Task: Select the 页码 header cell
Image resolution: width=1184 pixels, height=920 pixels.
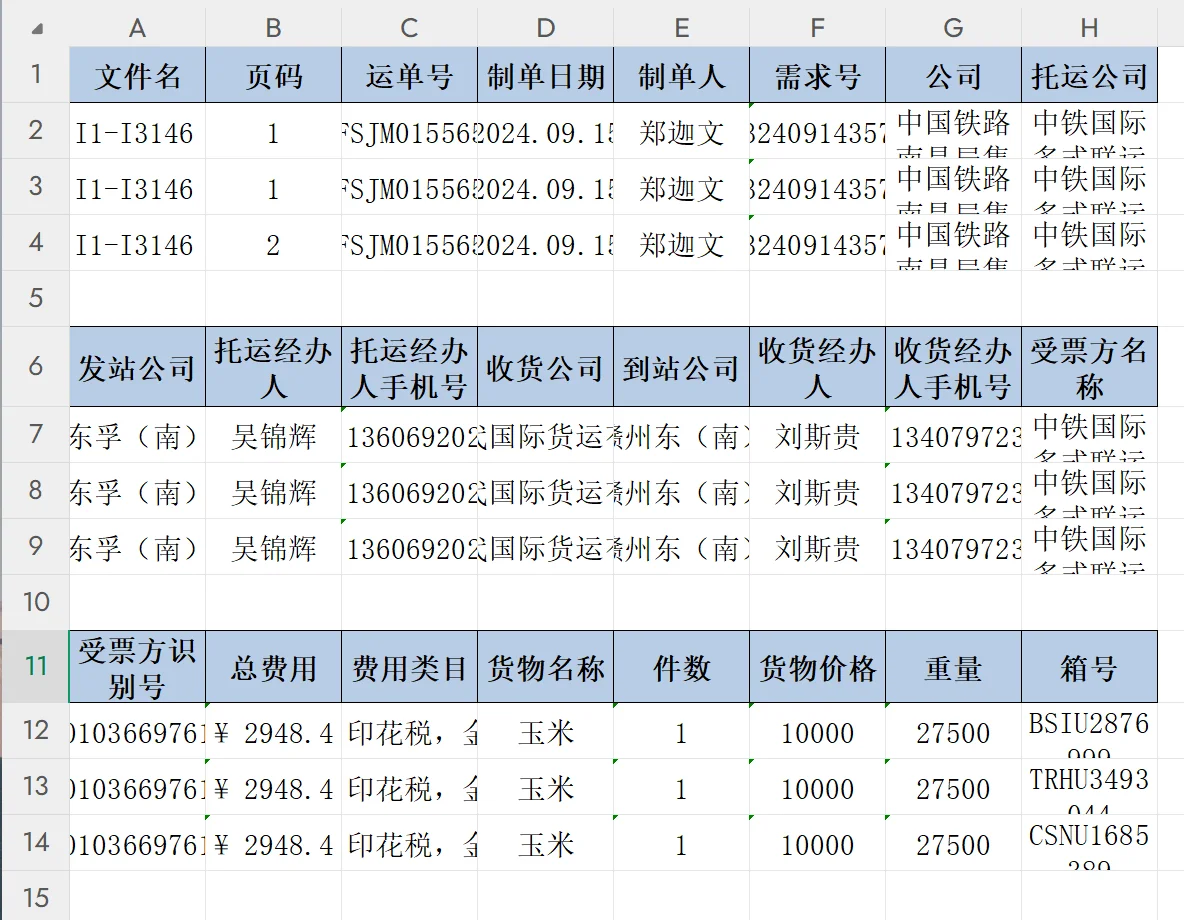Action: tap(273, 75)
